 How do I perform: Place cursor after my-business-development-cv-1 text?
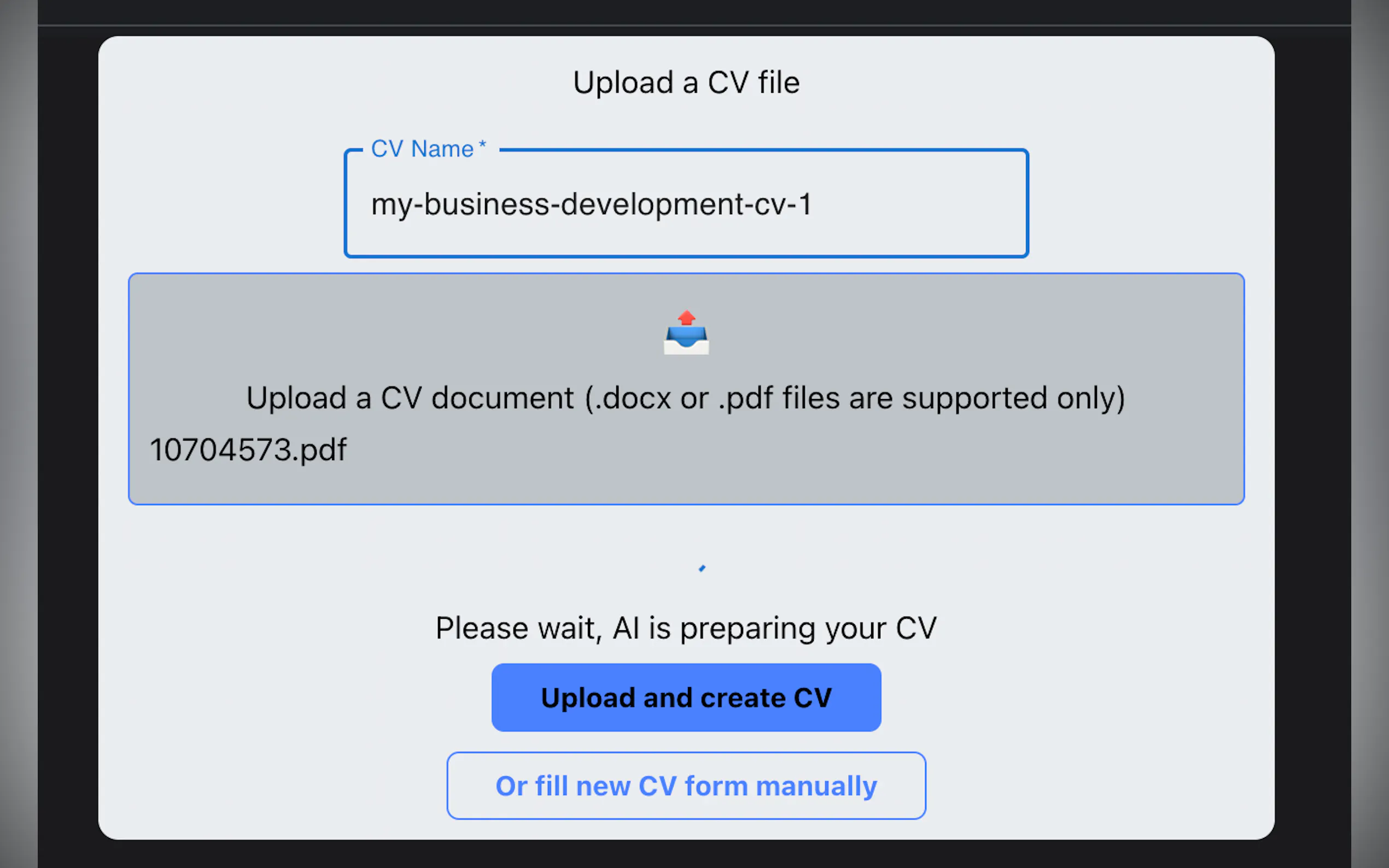coord(813,204)
